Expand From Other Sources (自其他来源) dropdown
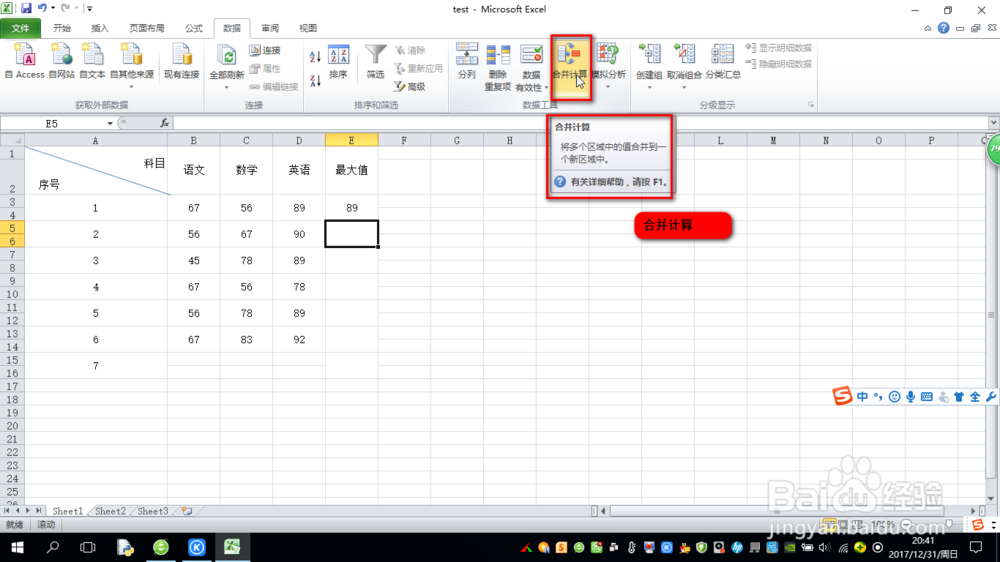The width and height of the screenshot is (1000, 562). 131,86
